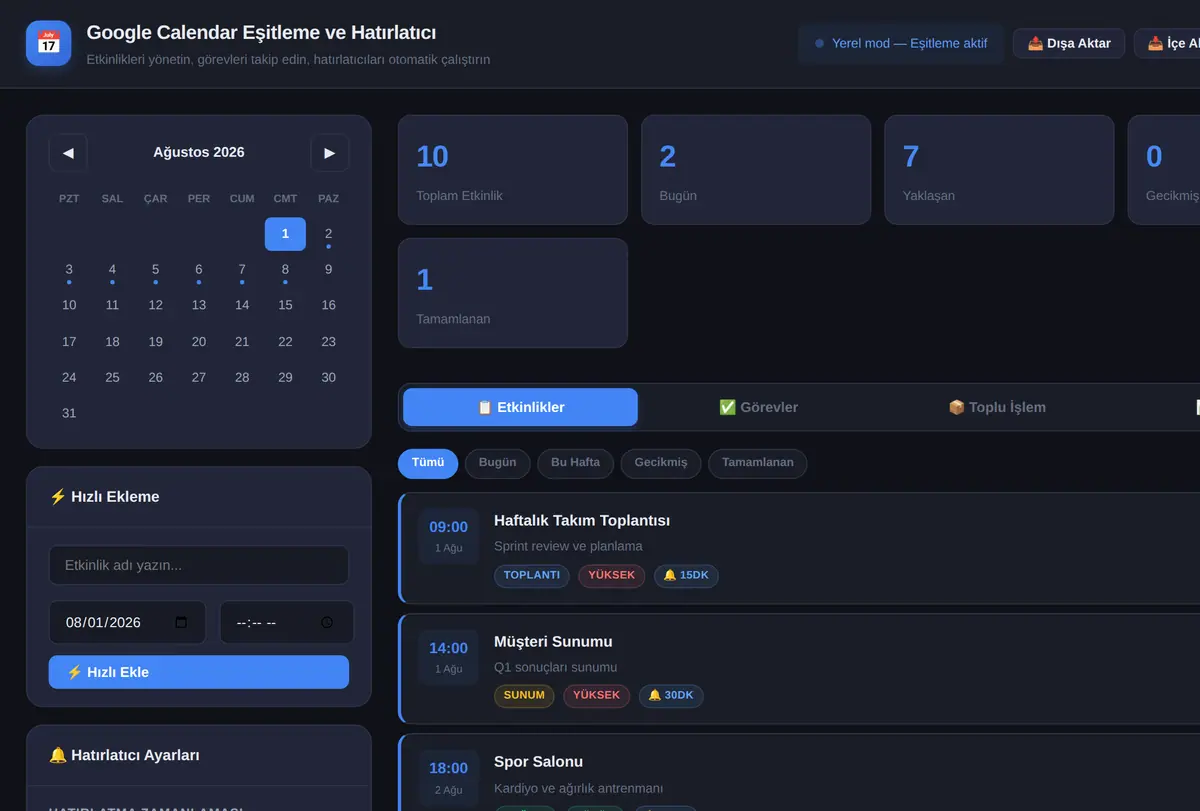Click the calendar app logo icon
Image resolution: width=1200 pixels, height=811 pixels.
[48, 43]
